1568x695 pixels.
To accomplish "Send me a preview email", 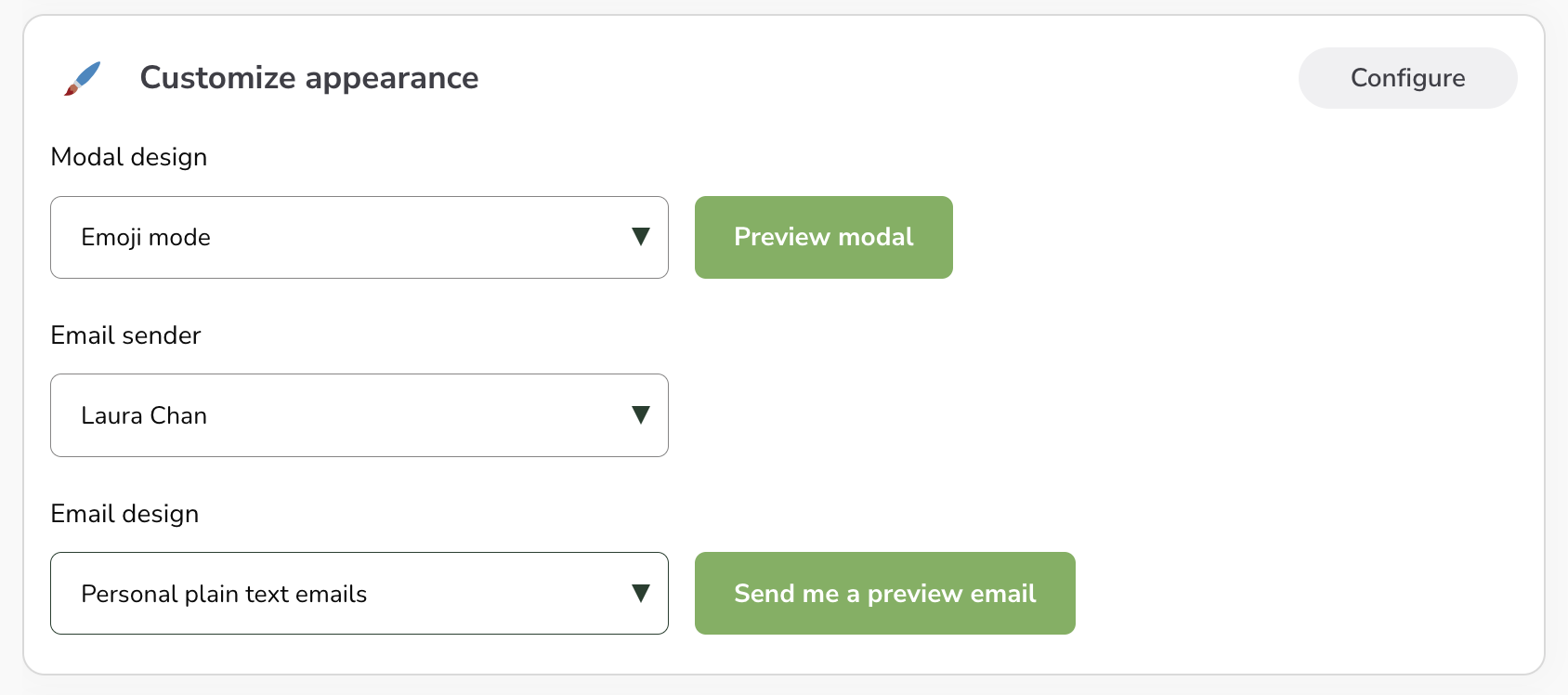I will click(884, 594).
